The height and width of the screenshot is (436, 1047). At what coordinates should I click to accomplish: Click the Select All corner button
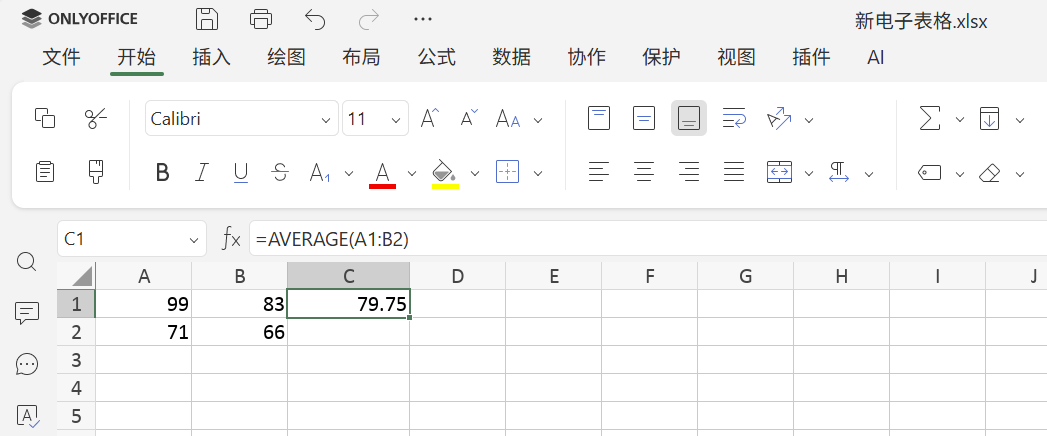coord(76,276)
